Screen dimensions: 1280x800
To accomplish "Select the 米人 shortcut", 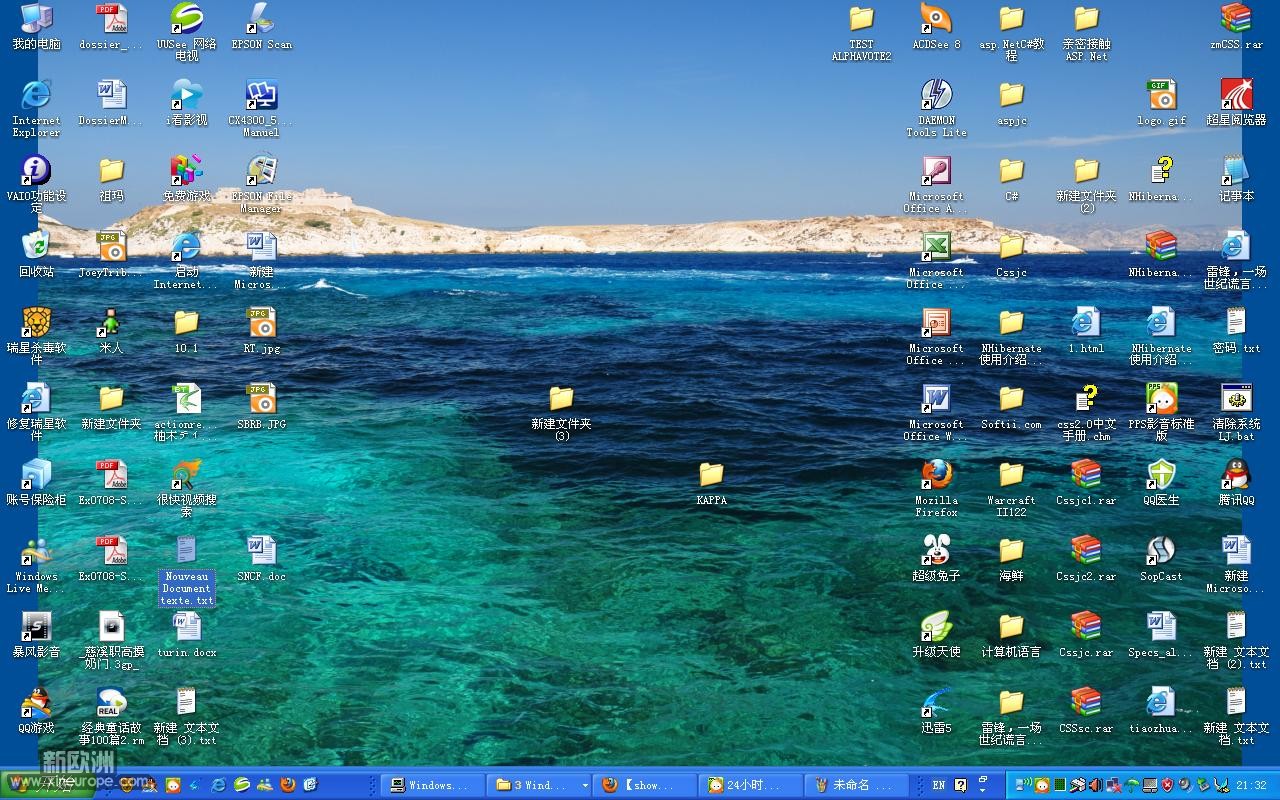I will pyautogui.click(x=111, y=329).
